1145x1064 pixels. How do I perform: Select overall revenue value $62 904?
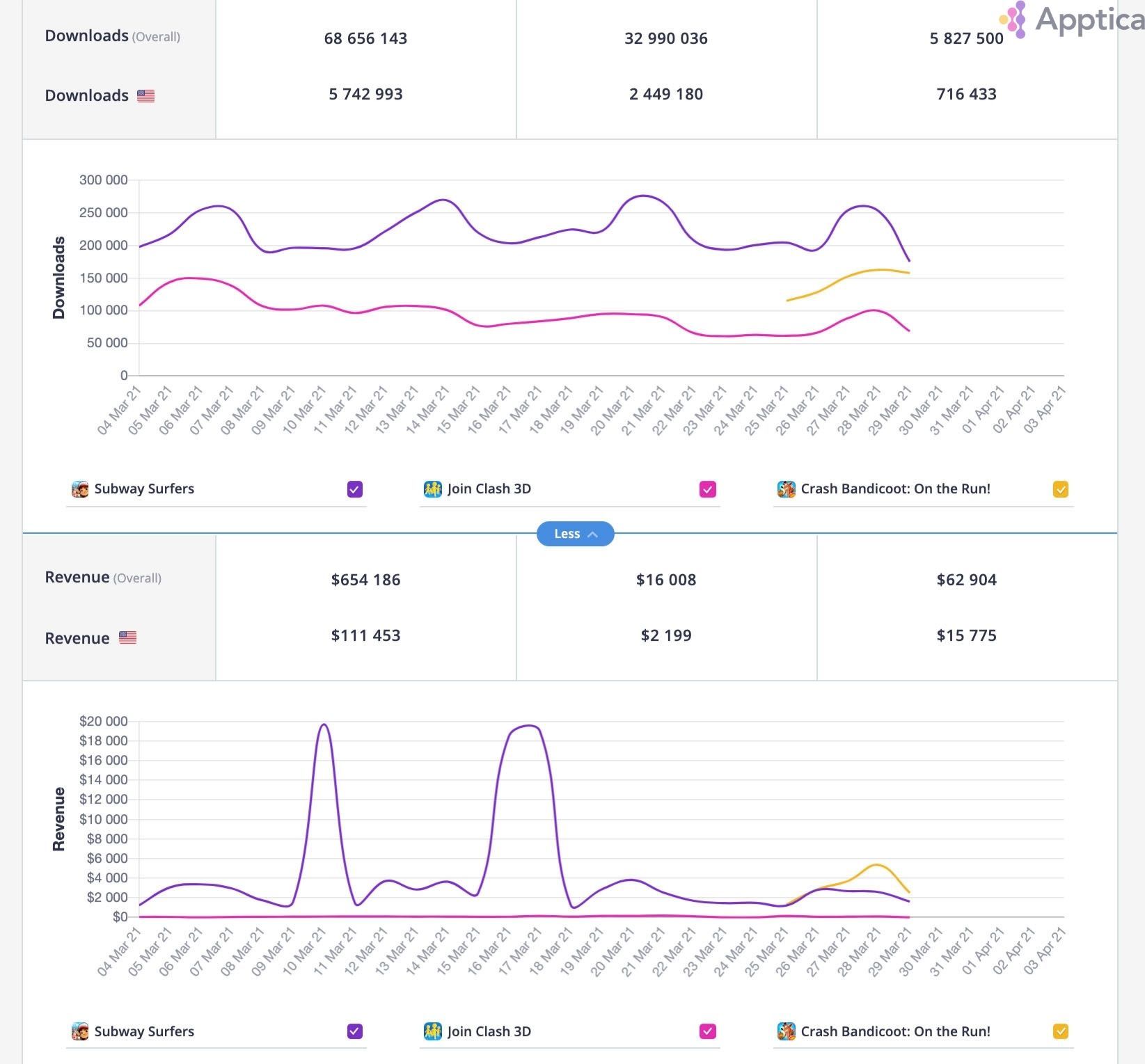967,580
